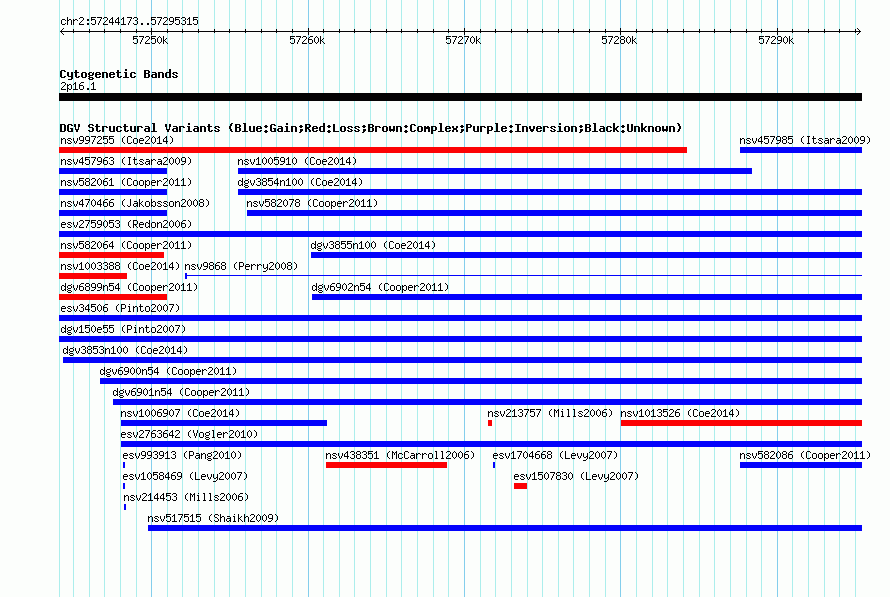Click the DGV Structural Variants track title
Screen dimensions: 890x597
tap(371, 128)
